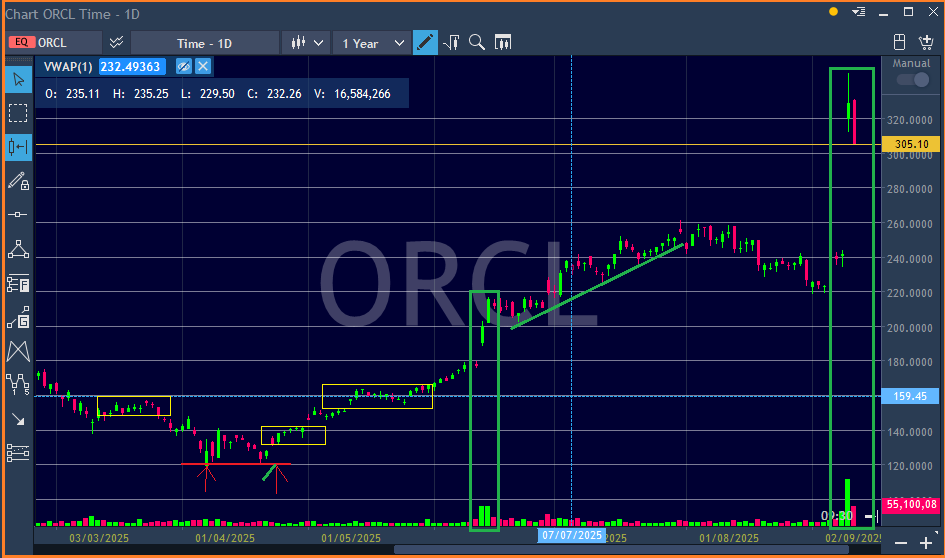
Task: Open the Fibonacci retracement tool
Action: pos(18,283)
